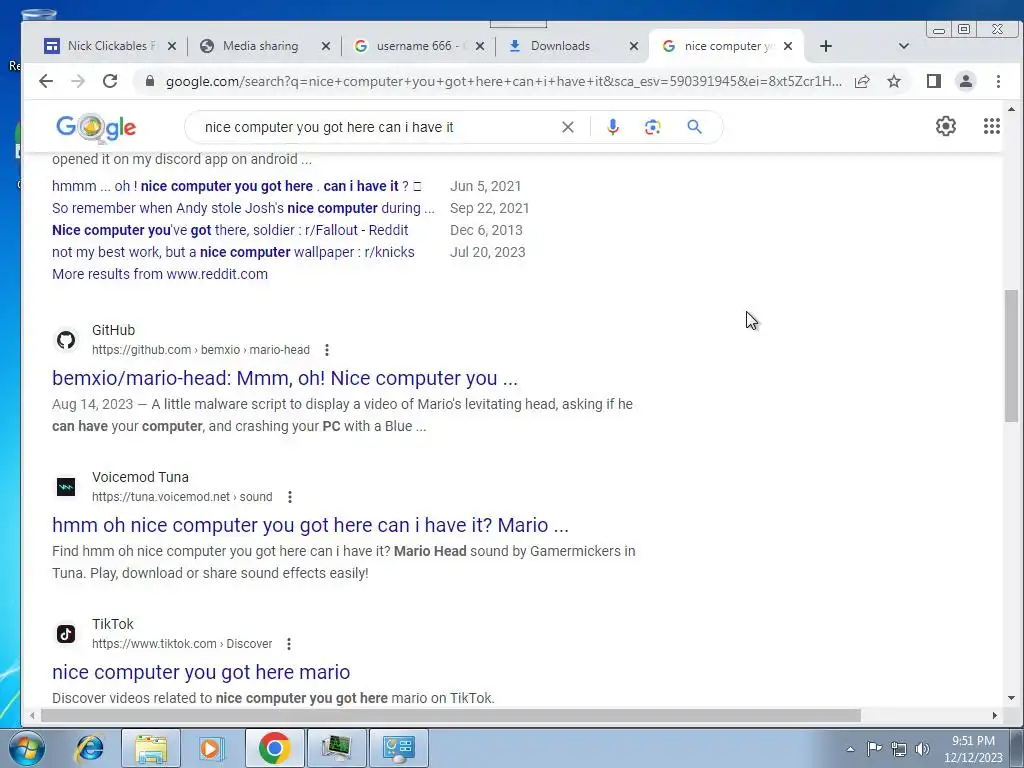Show hidden system tray icons
The height and width of the screenshot is (768, 1024).
pyautogui.click(x=850, y=749)
